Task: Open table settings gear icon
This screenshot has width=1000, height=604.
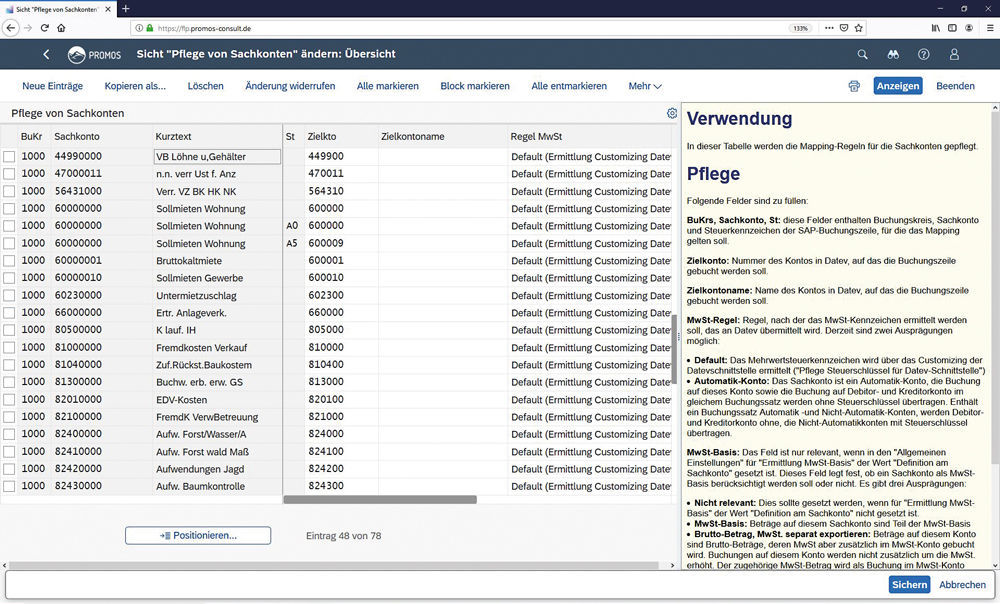Action: click(x=672, y=113)
